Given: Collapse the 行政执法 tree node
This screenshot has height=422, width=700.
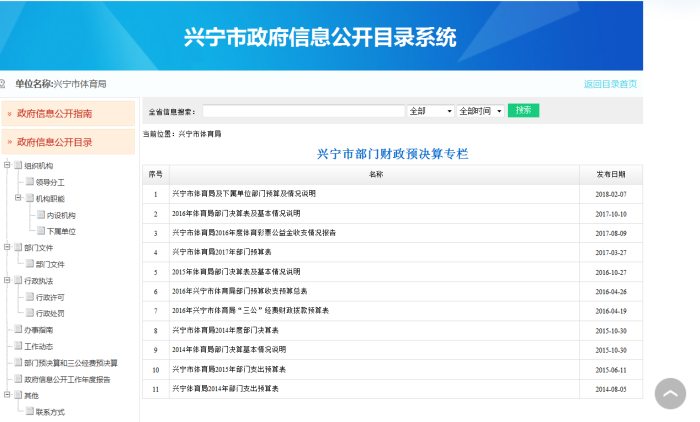Looking at the screenshot, I should (x=7, y=280).
